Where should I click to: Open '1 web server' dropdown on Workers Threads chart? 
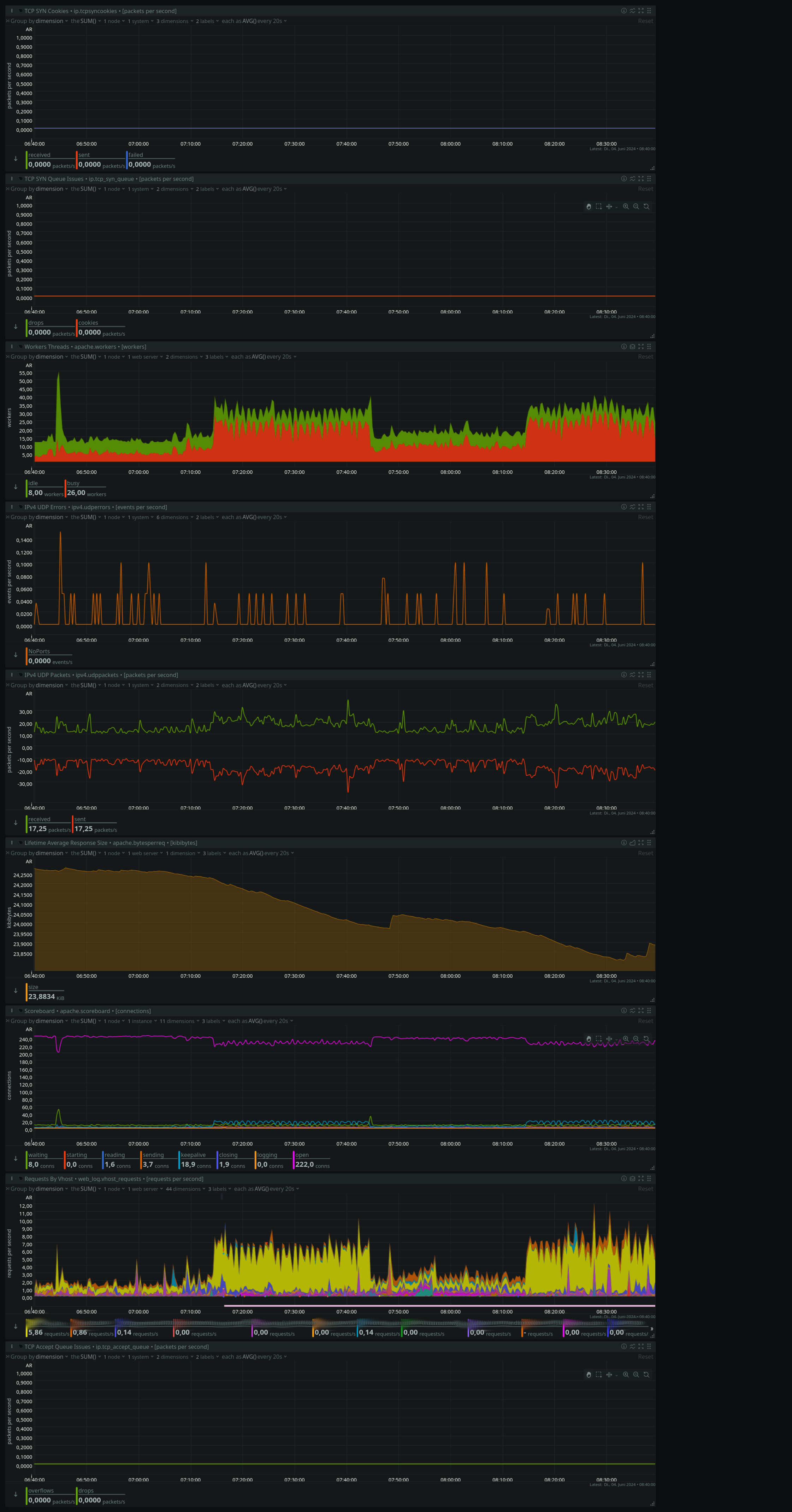tap(145, 357)
